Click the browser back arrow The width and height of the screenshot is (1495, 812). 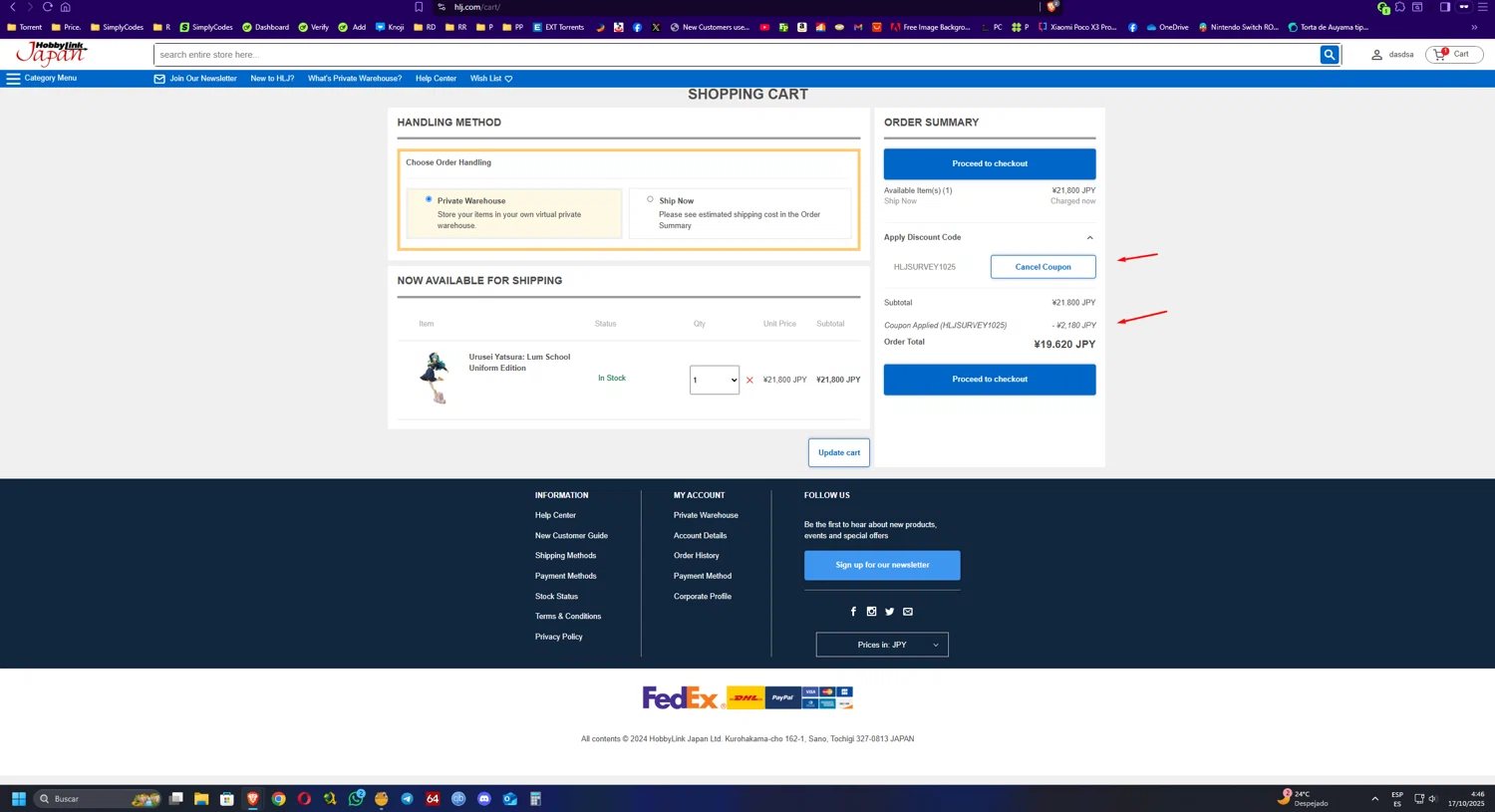point(13,7)
